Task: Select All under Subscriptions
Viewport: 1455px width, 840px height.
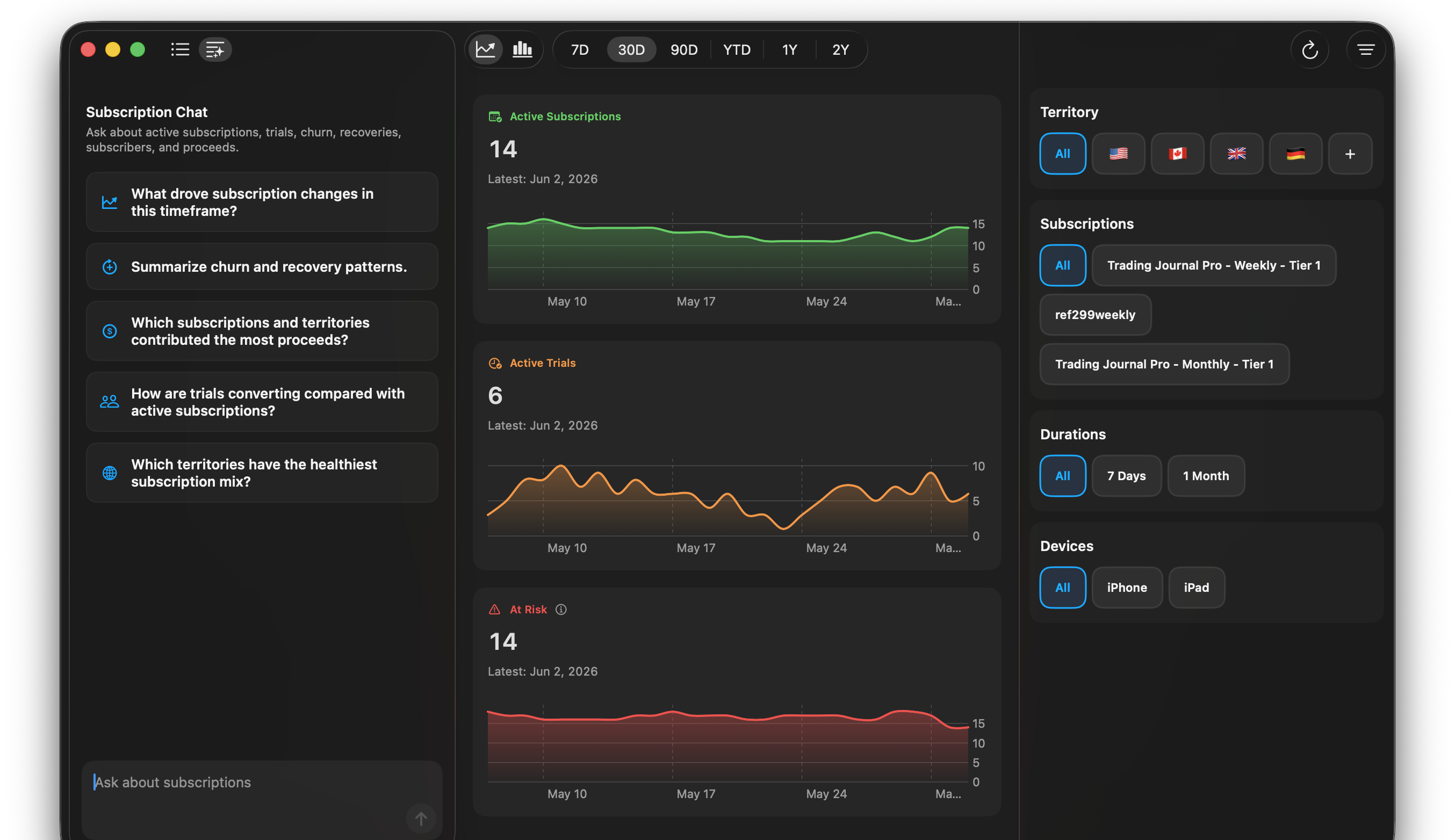Action: (1062, 265)
